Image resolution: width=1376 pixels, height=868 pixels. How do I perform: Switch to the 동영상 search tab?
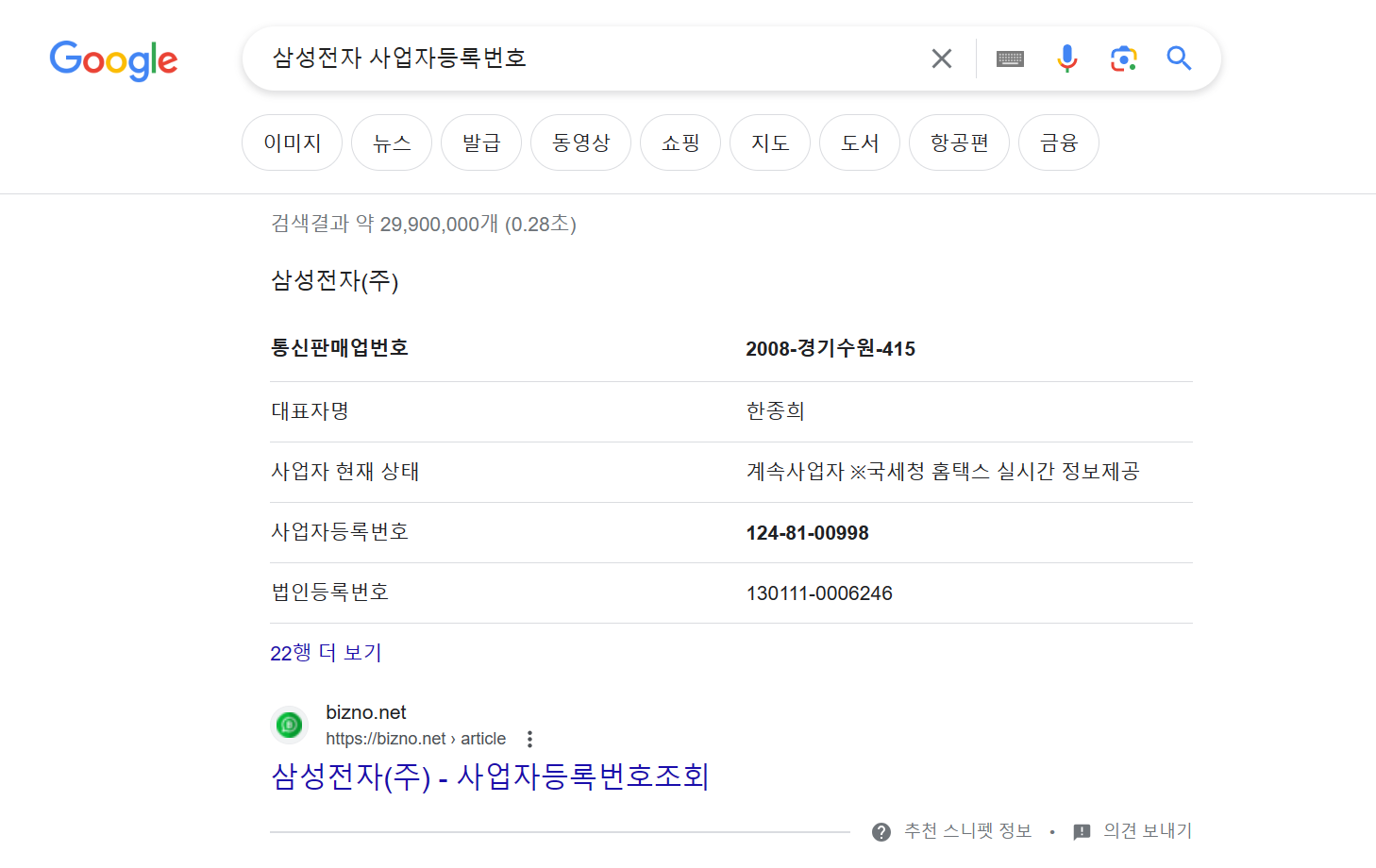[x=580, y=142]
